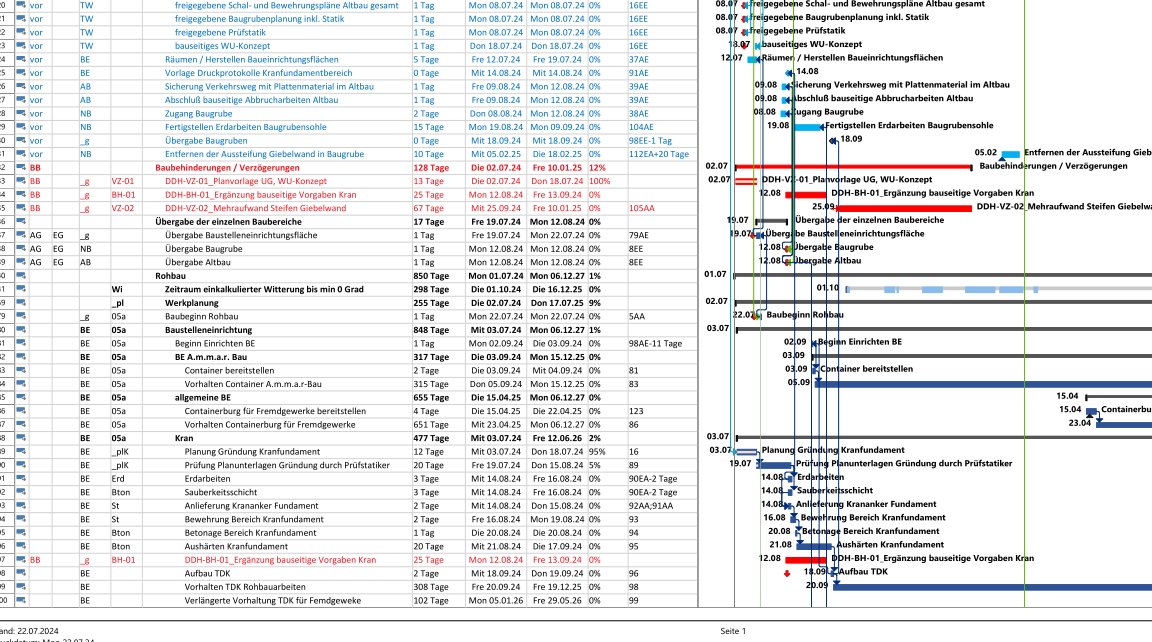Click the Entfernen der Aussteifung Gantt bar

[1010, 154]
